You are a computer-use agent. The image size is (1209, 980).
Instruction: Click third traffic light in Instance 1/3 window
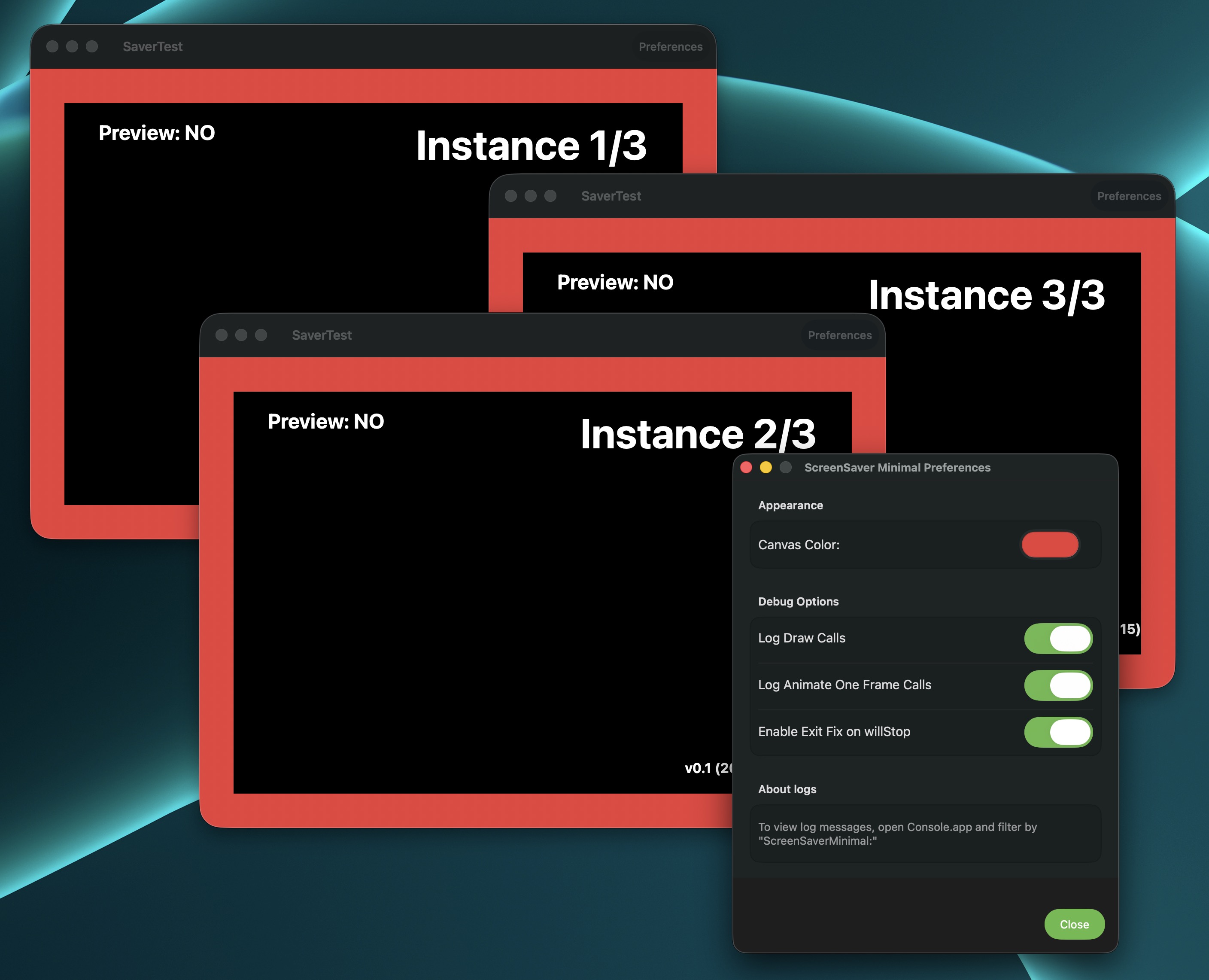[92, 46]
